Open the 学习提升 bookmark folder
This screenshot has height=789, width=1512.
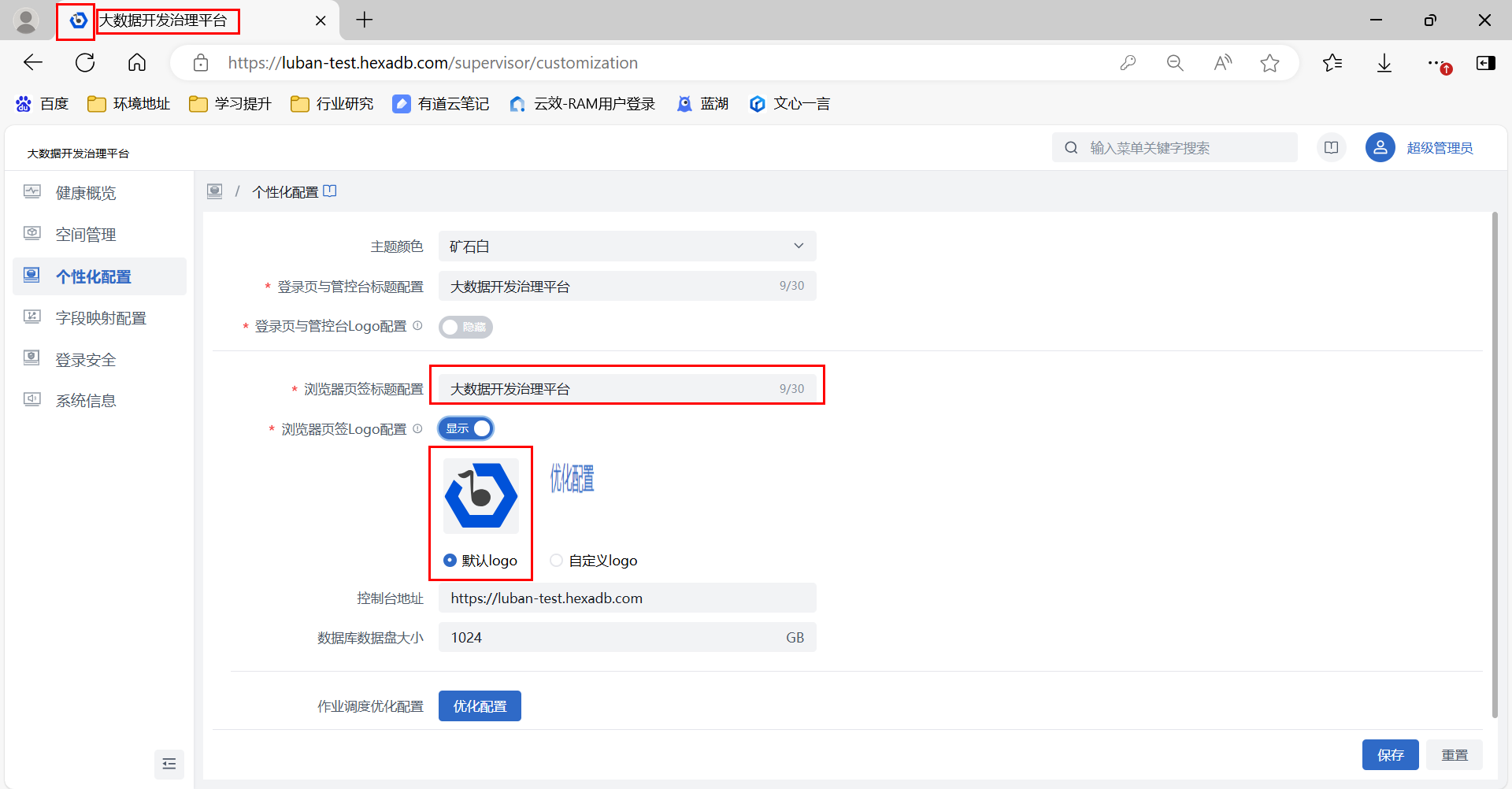[231, 104]
